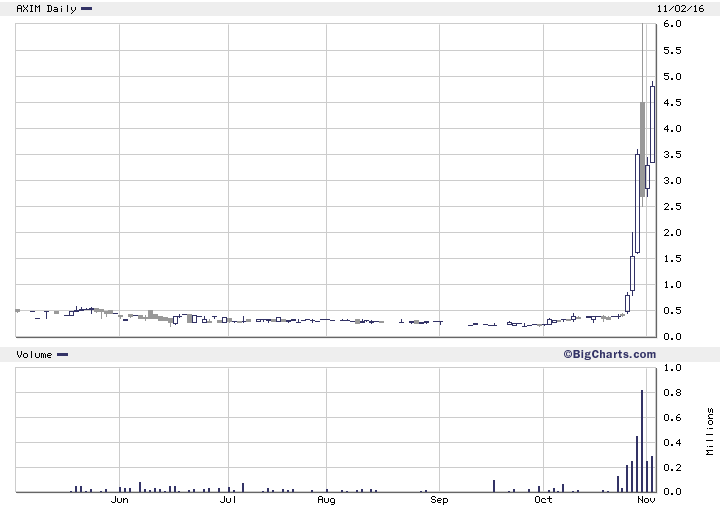Click the 3.0 price axis value
The image size is (720, 510).
tap(672, 180)
